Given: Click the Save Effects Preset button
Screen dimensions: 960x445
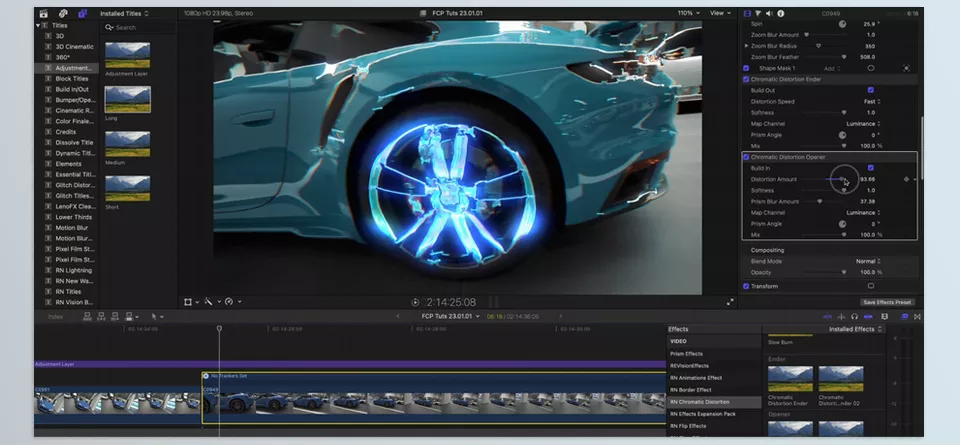Looking at the screenshot, I should click(x=887, y=302).
